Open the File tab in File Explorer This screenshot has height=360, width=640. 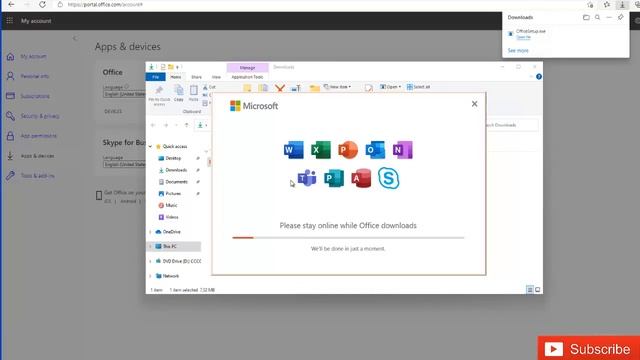156,77
